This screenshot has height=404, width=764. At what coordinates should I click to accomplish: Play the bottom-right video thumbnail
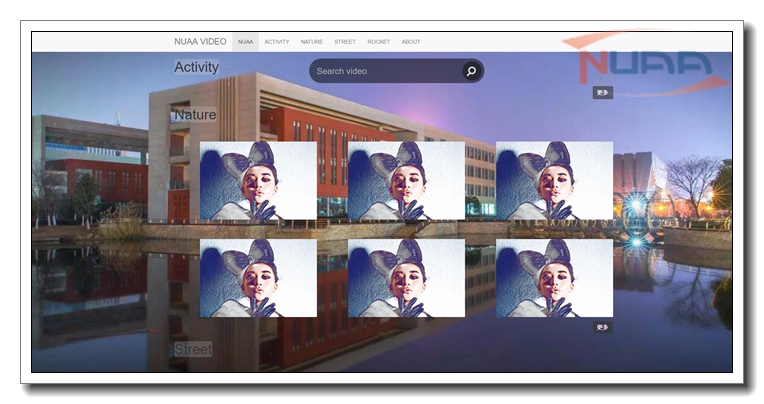(554, 278)
